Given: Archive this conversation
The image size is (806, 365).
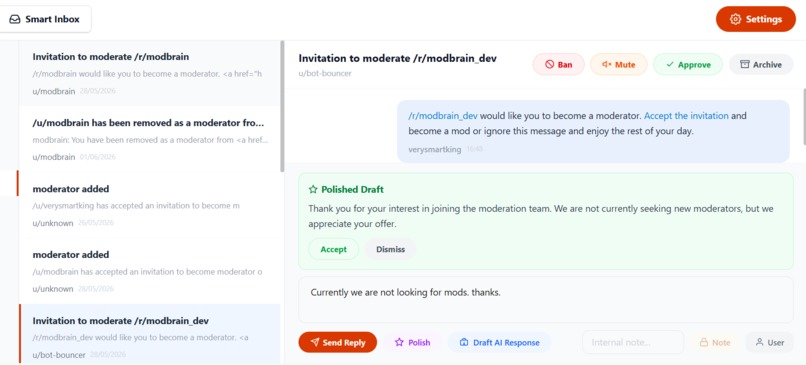Looking at the screenshot, I should point(761,64).
